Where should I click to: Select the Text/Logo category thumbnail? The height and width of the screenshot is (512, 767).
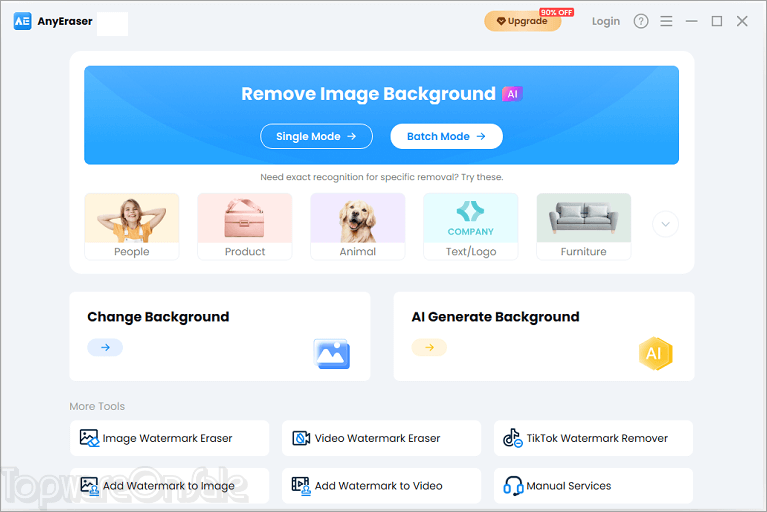point(471,226)
